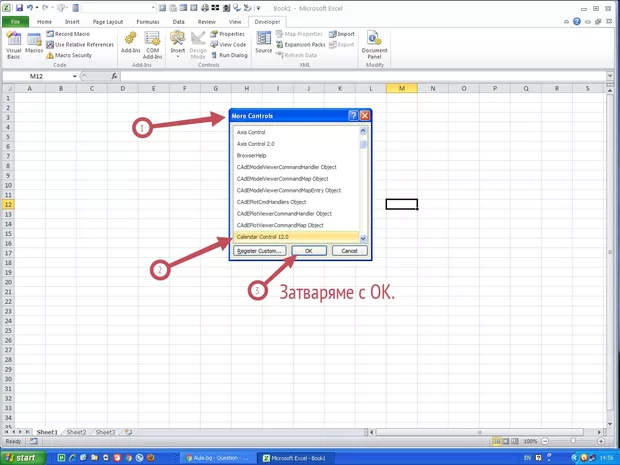Click OK in More Controls dialog
This screenshot has height=465, width=620.
pos(309,250)
